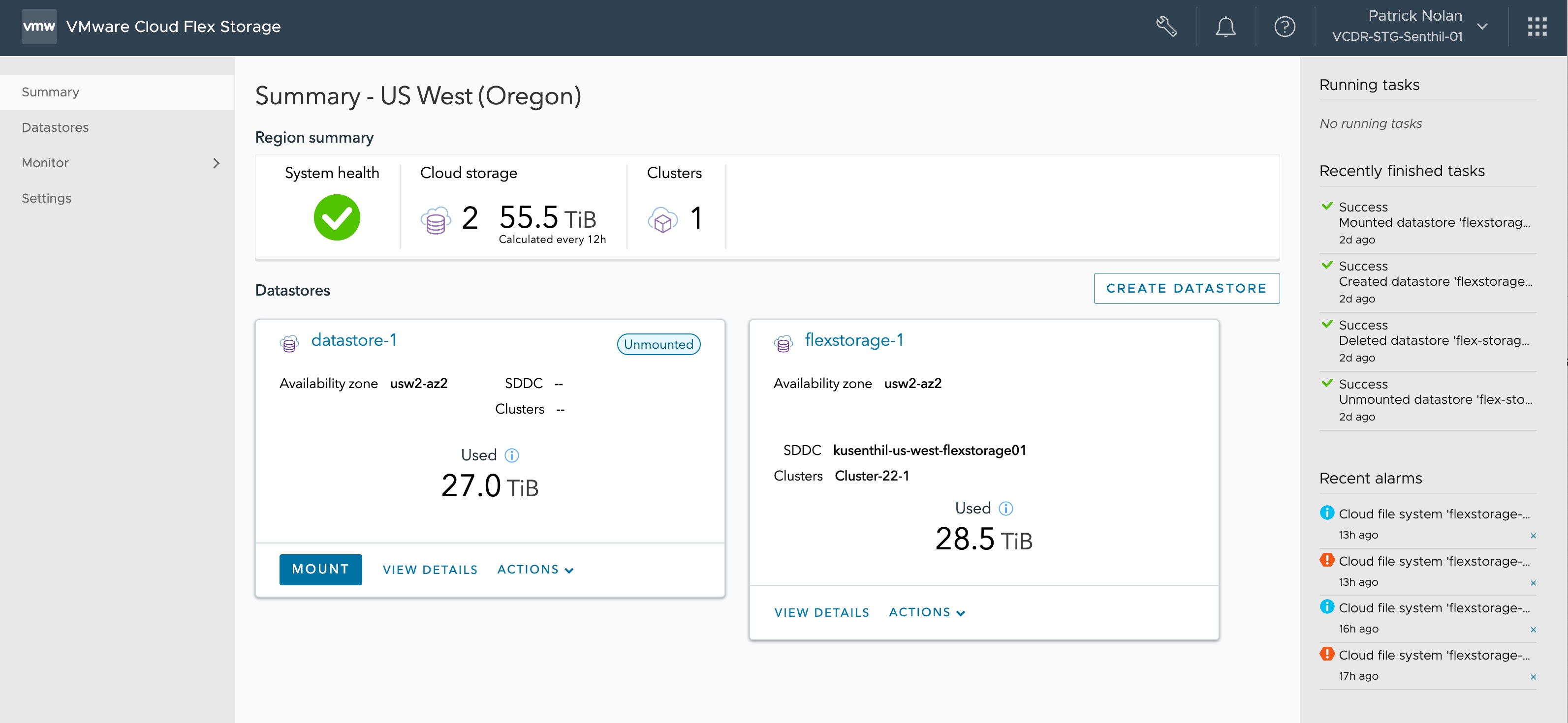Open the ACTIONS dropdown on datastore-1
Viewport: 1568px width, 723px height.
[535, 570]
